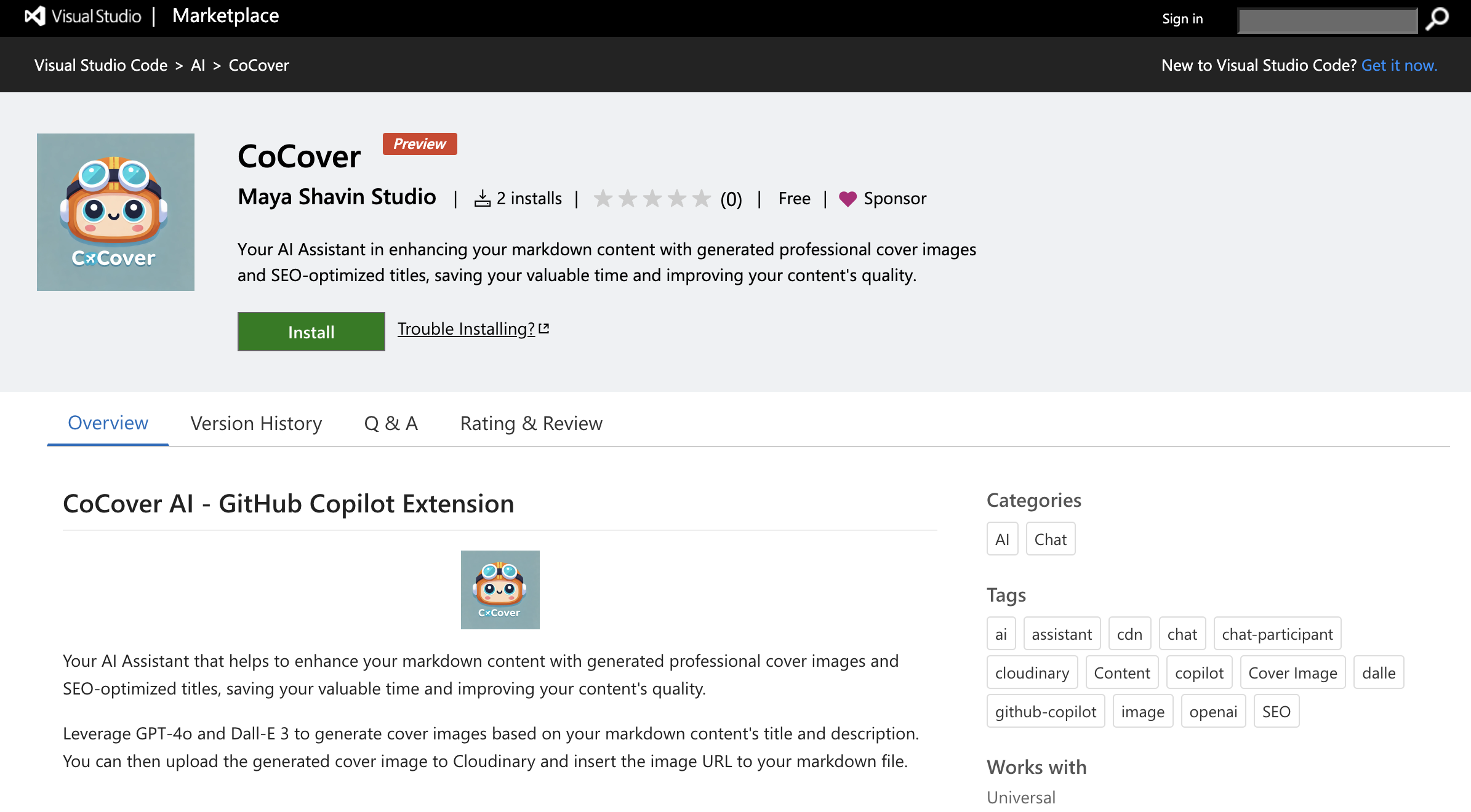Select the 'assistant' tag
The width and height of the screenshot is (1471, 812).
pyautogui.click(x=1062, y=634)
